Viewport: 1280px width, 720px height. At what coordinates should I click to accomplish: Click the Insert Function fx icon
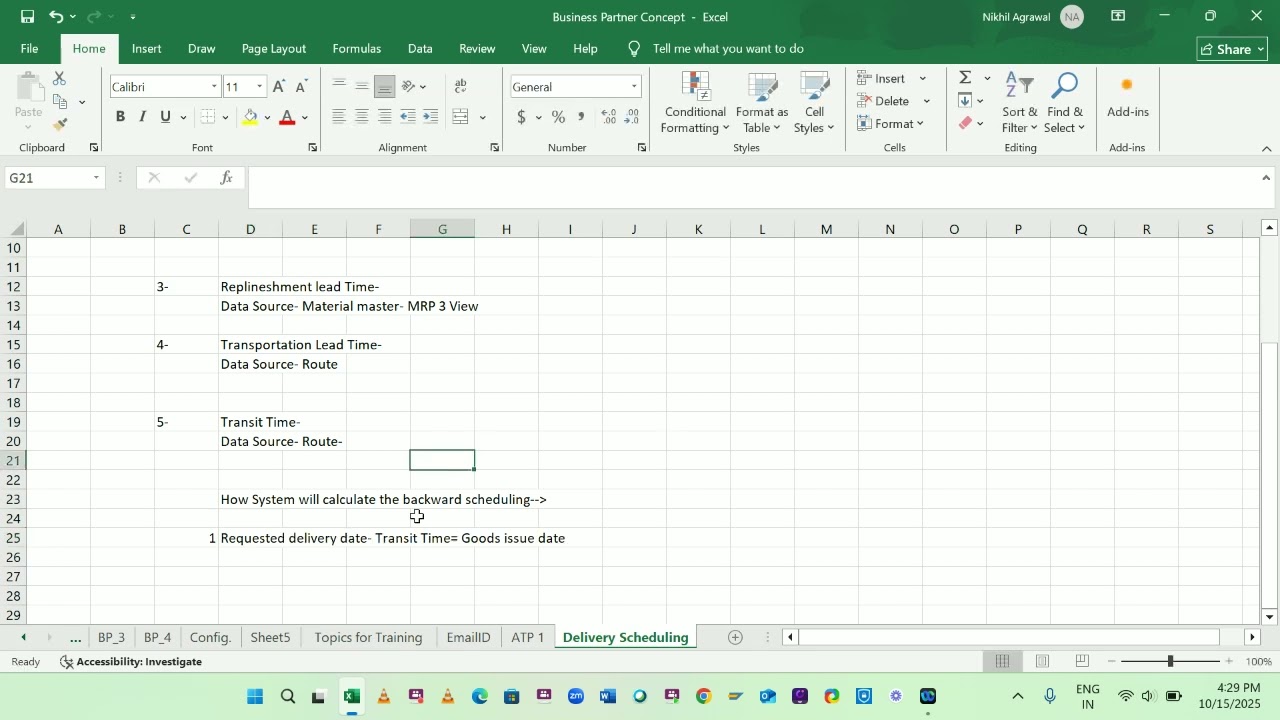pyautogui.click(x=227, y=178)
